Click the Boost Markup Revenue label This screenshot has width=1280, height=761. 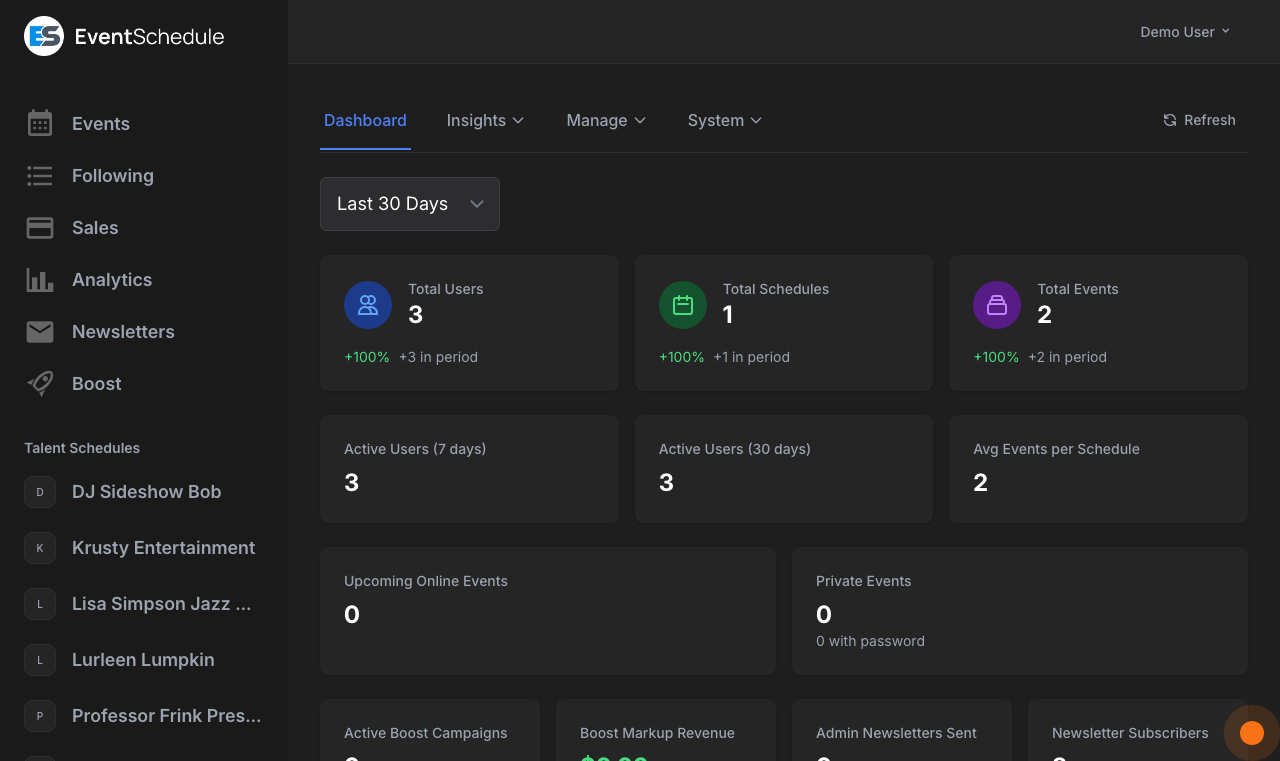657,733
